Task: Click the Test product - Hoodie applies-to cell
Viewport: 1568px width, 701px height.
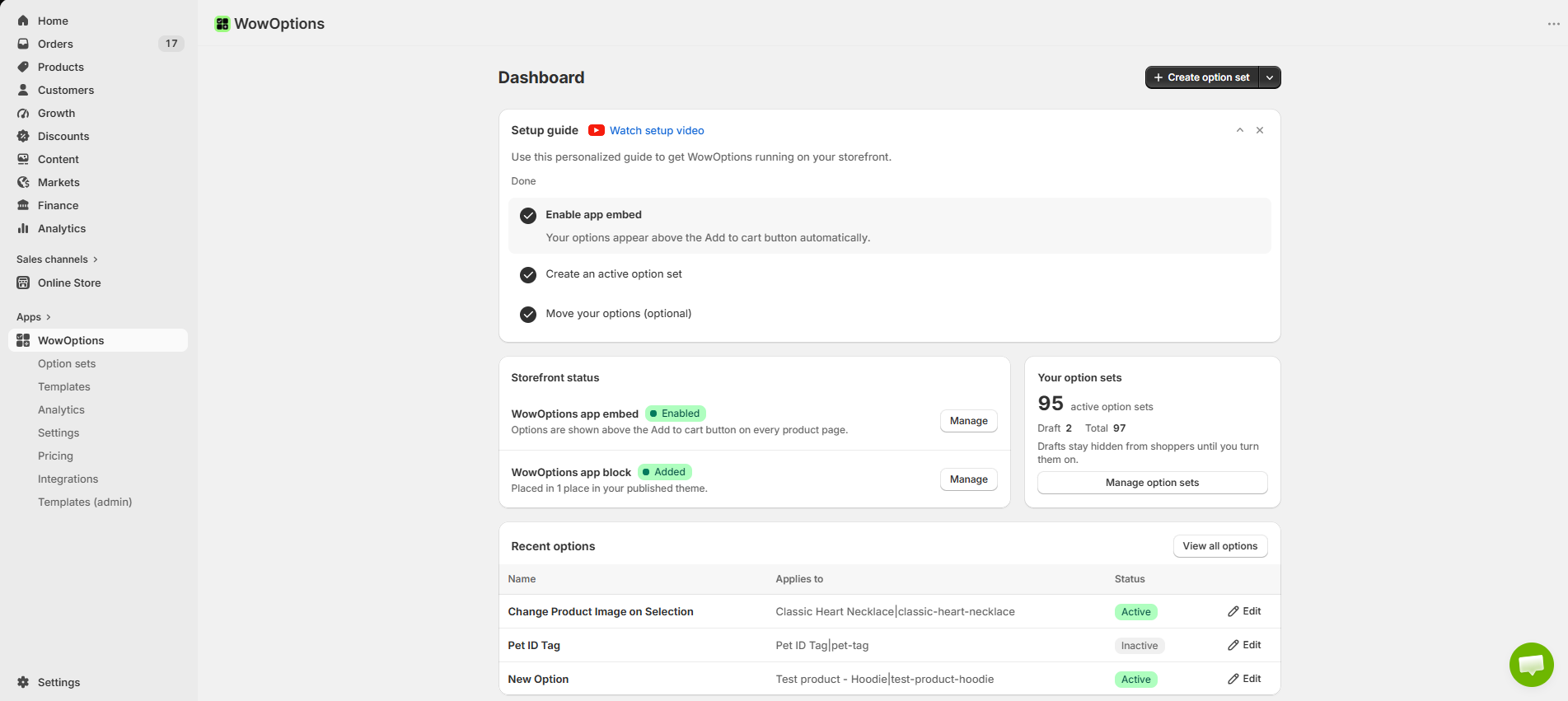Action: 884,679
